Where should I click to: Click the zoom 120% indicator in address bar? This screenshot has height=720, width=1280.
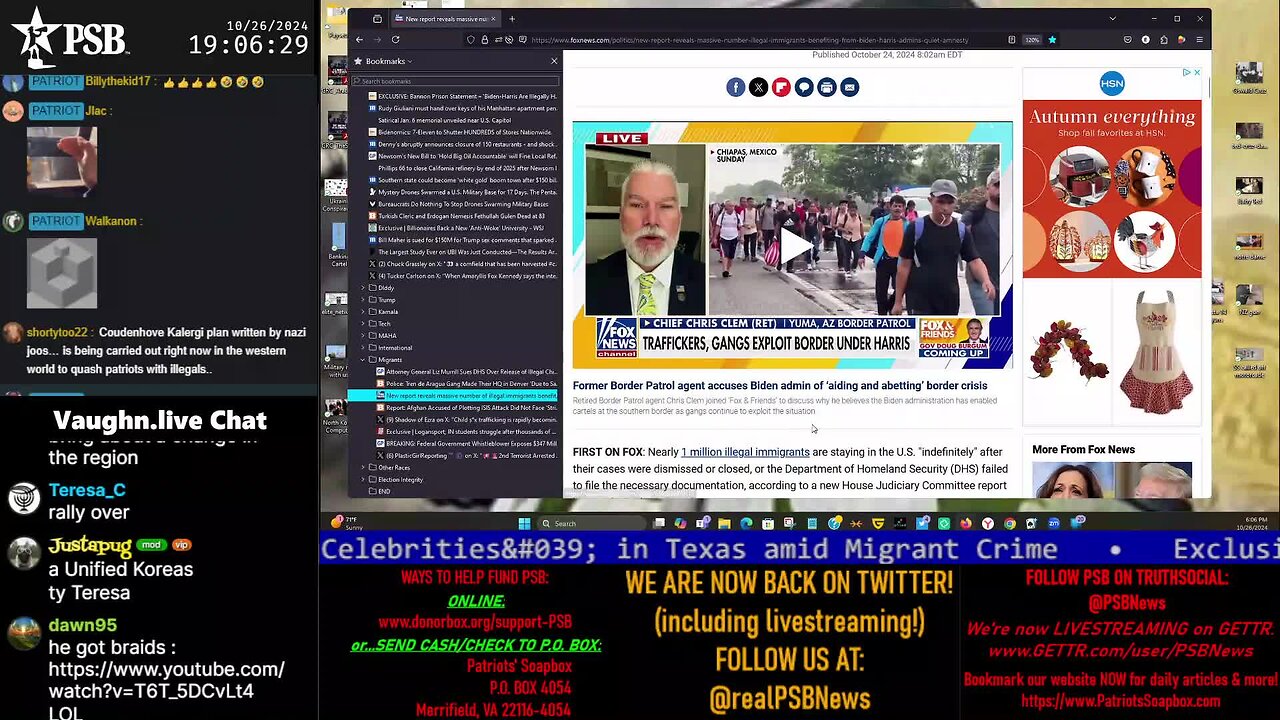[1032, 39]
